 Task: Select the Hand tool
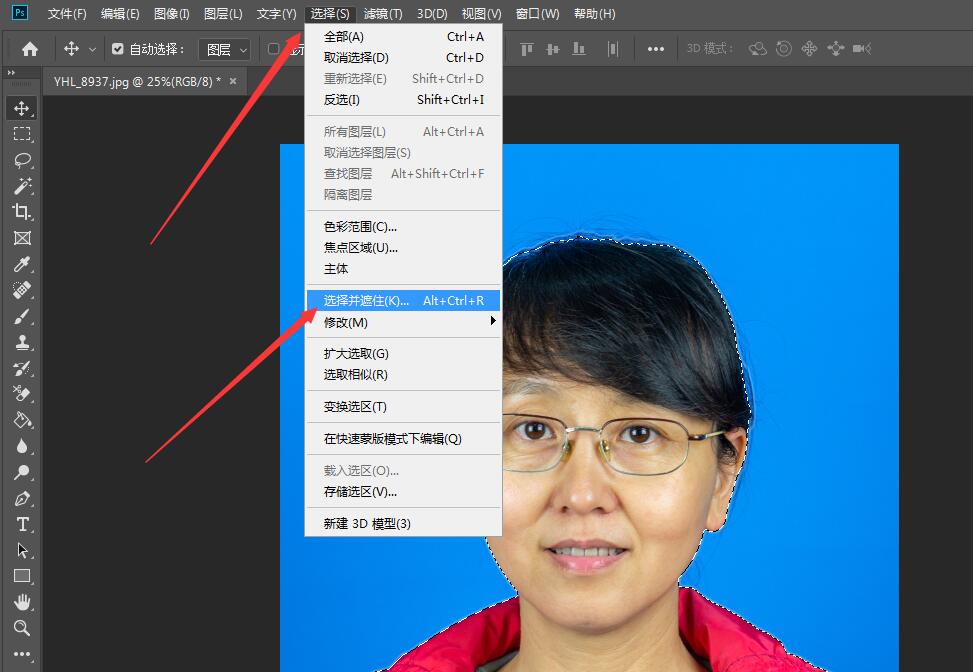coord(22,602)
